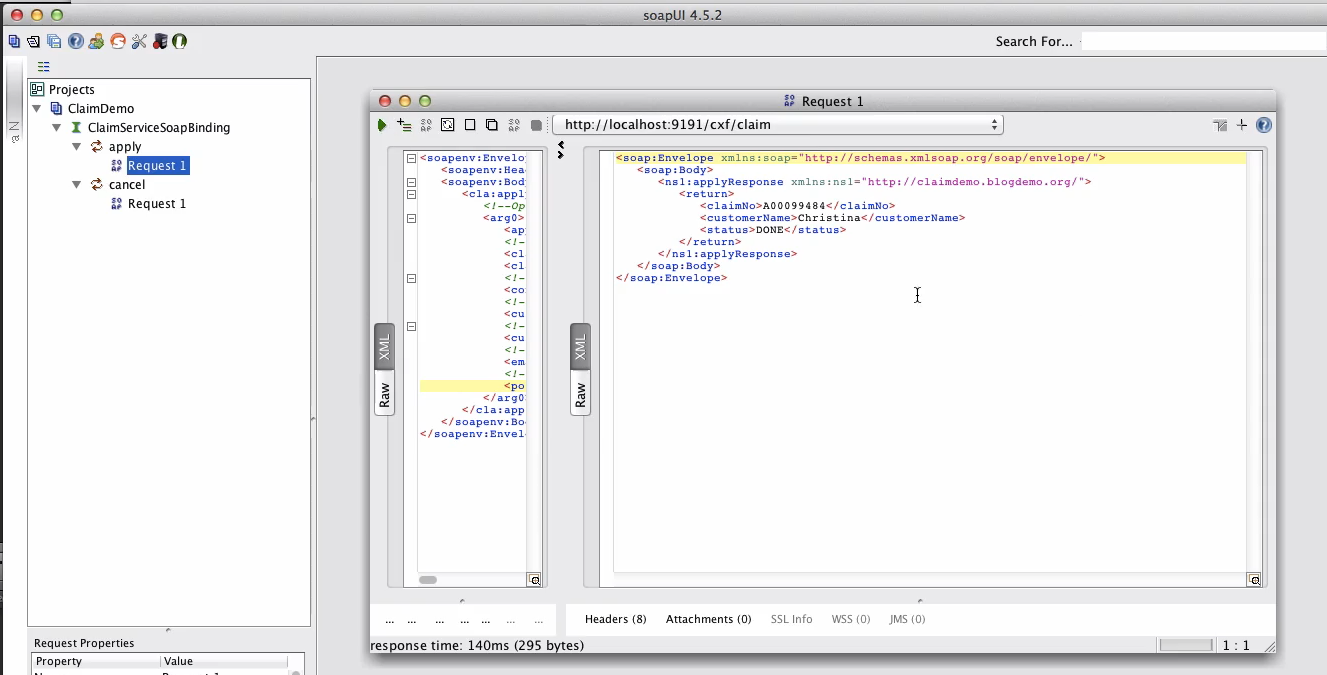Click the Search For input field
The height and width of the screenshot is (675, 1327).
tap(1204, 41)
